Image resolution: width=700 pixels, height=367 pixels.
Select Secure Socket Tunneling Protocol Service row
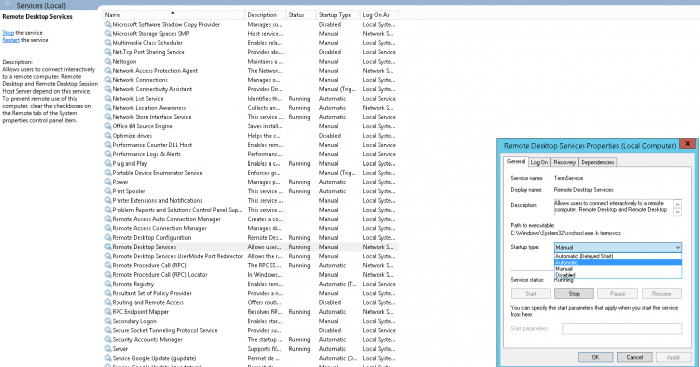click(250, 330)
